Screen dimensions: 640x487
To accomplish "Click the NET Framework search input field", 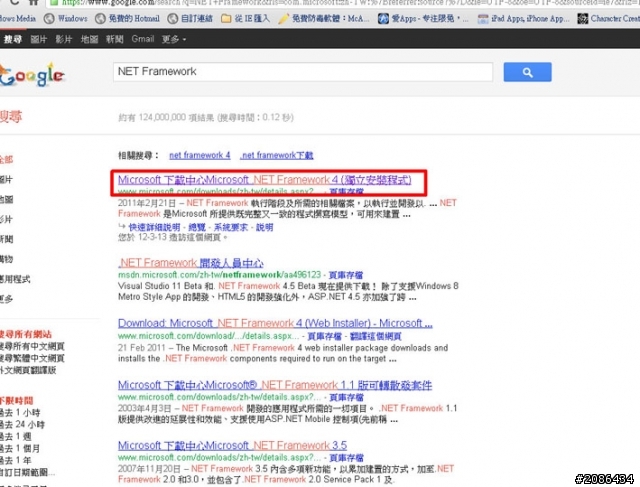I will [303, 72].
